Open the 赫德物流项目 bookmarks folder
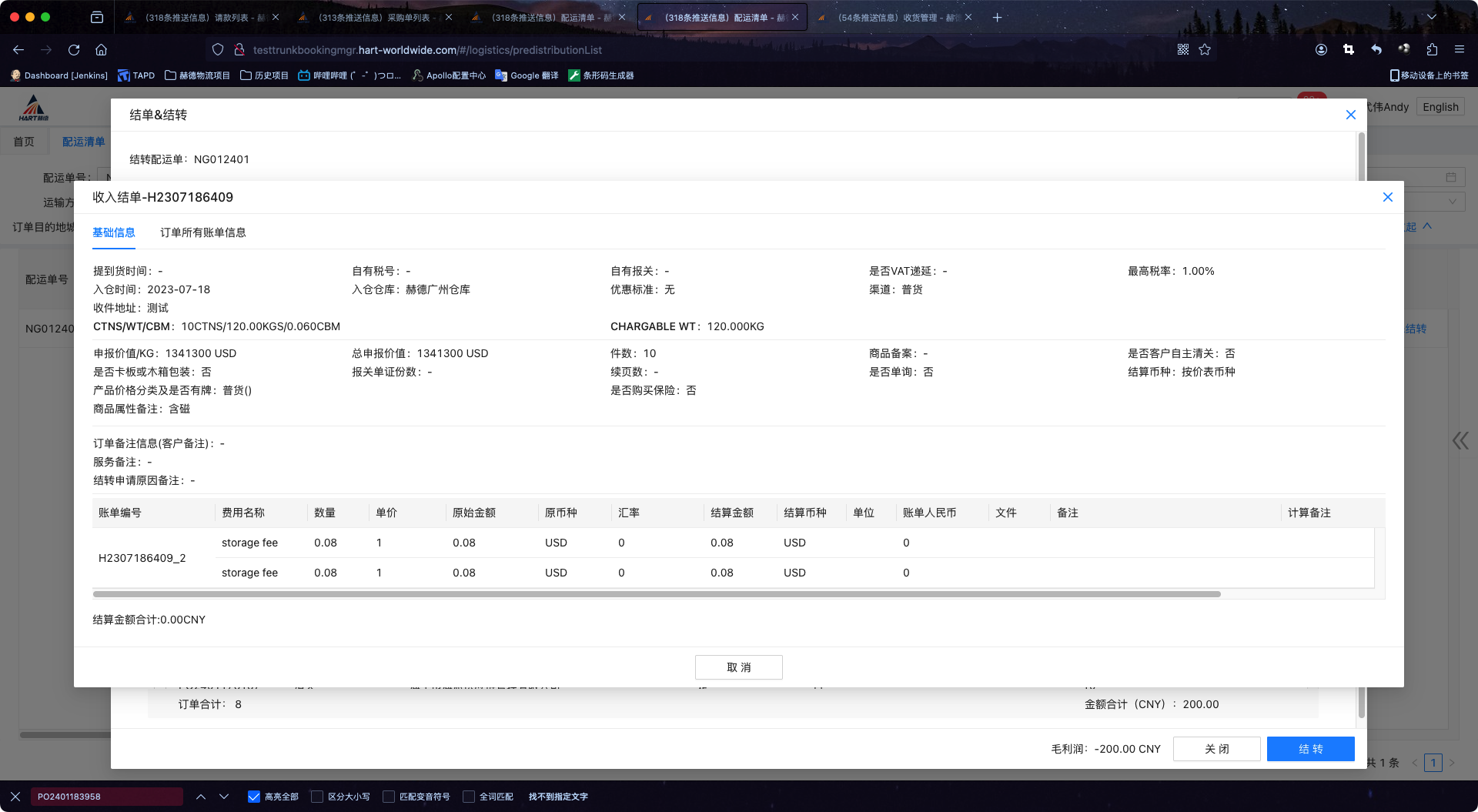The image size is (1478, 812). point(197,75)
